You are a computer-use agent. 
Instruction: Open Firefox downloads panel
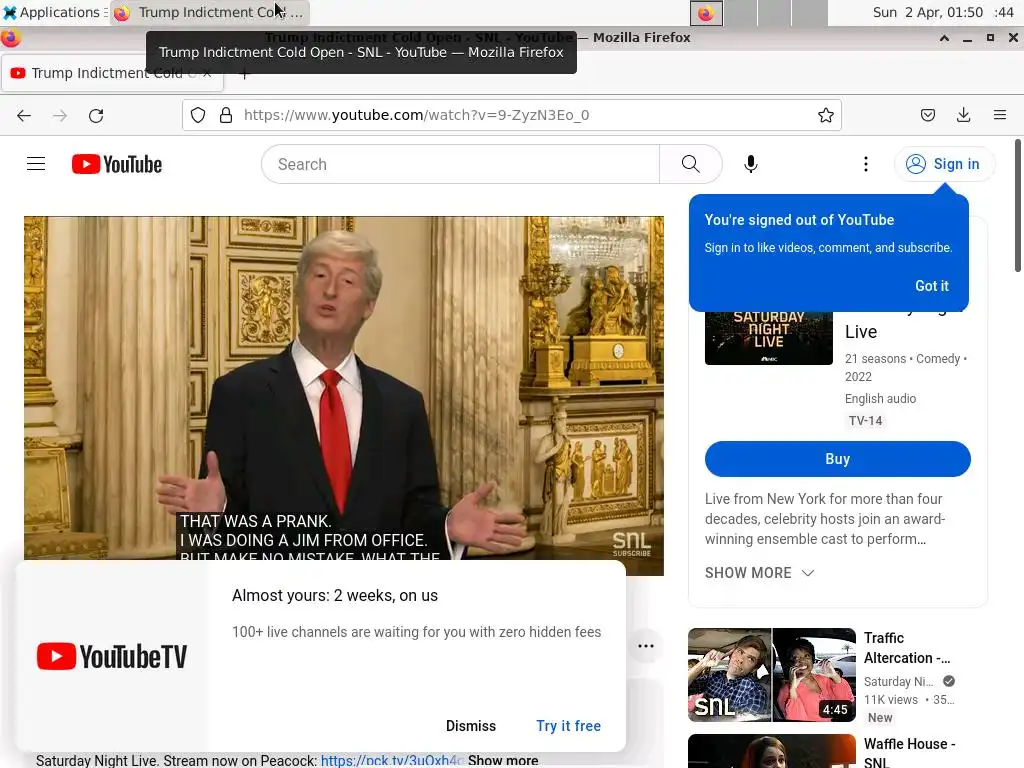[x=963, y=116]
